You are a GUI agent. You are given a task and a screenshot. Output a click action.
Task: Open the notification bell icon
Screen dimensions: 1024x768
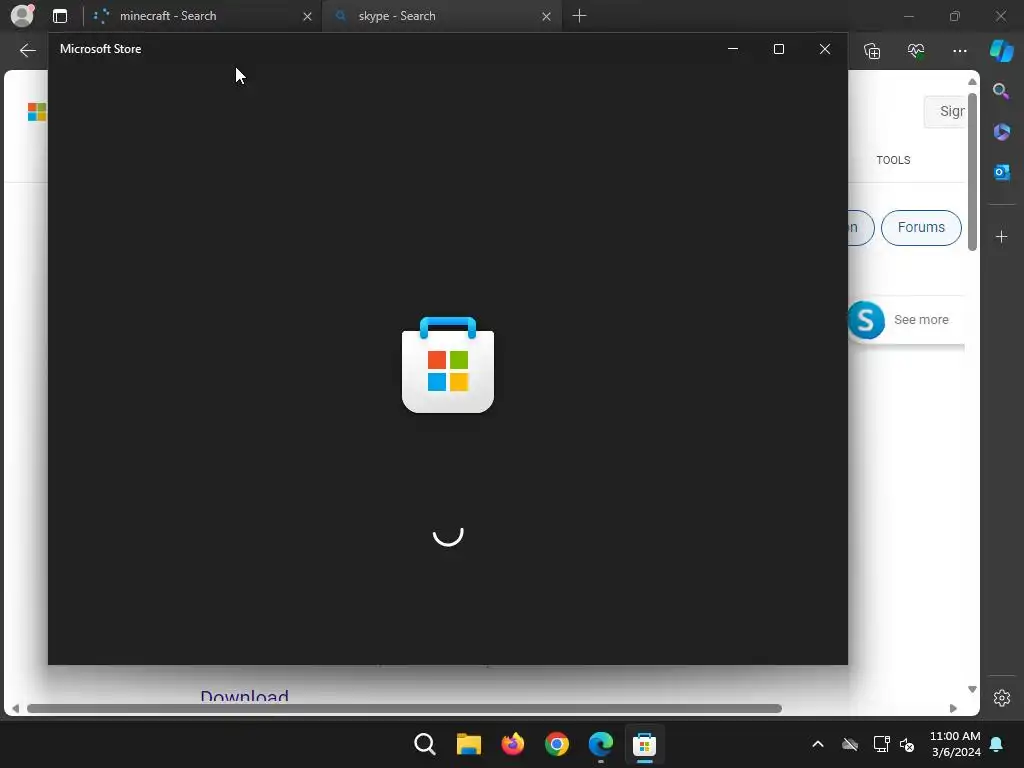click(x=997, y=744)
